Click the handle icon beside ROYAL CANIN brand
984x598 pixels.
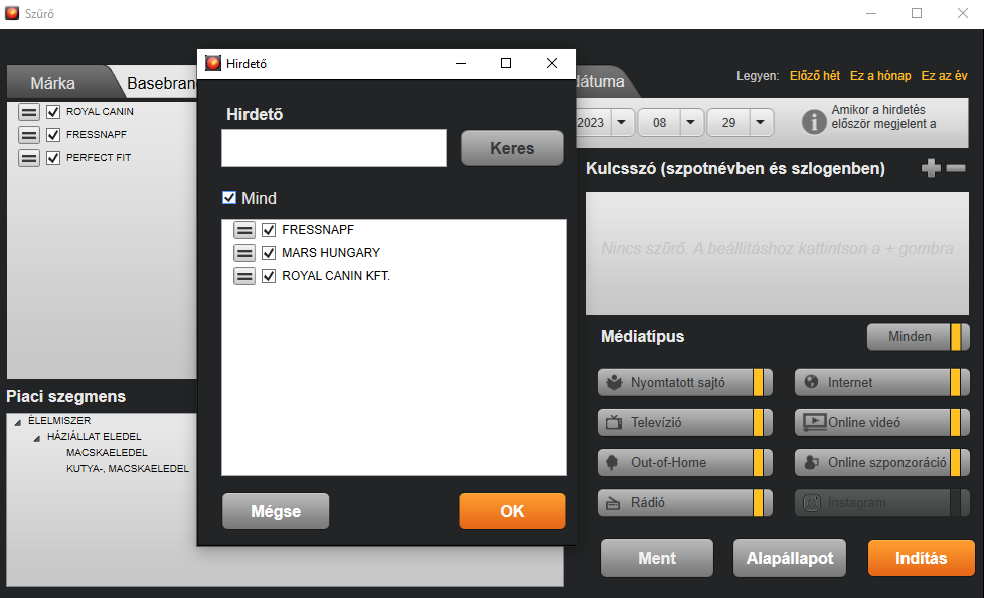point(28,112)
